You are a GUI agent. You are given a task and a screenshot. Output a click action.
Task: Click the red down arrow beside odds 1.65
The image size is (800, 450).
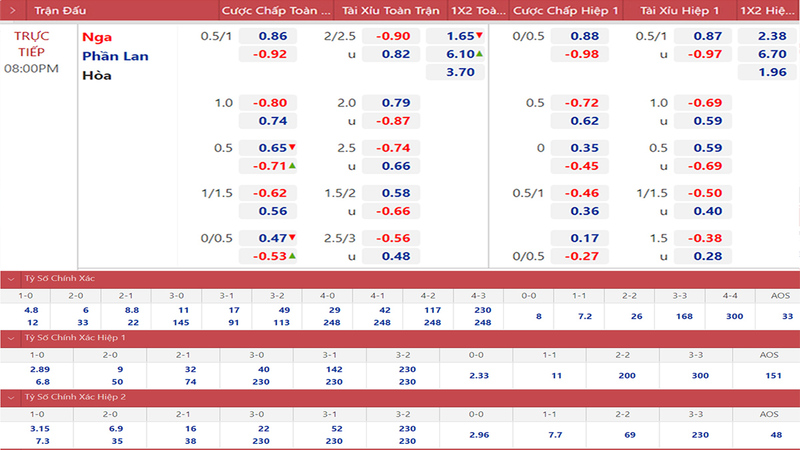(479, 35)
